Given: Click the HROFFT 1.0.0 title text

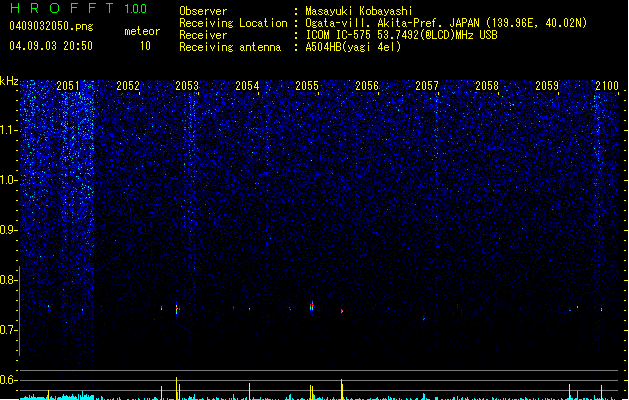Looking at the screenshot, I should pyautogui.click(x=78, y=8).
